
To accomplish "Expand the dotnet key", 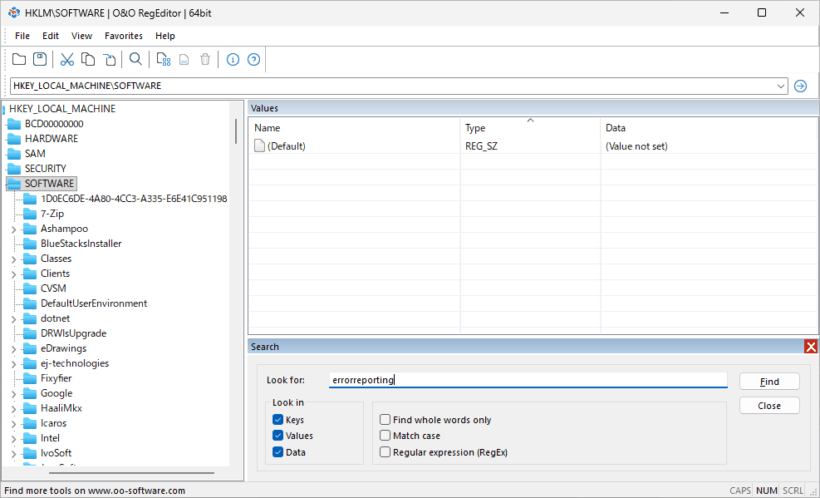I will [x=14, y=319].
